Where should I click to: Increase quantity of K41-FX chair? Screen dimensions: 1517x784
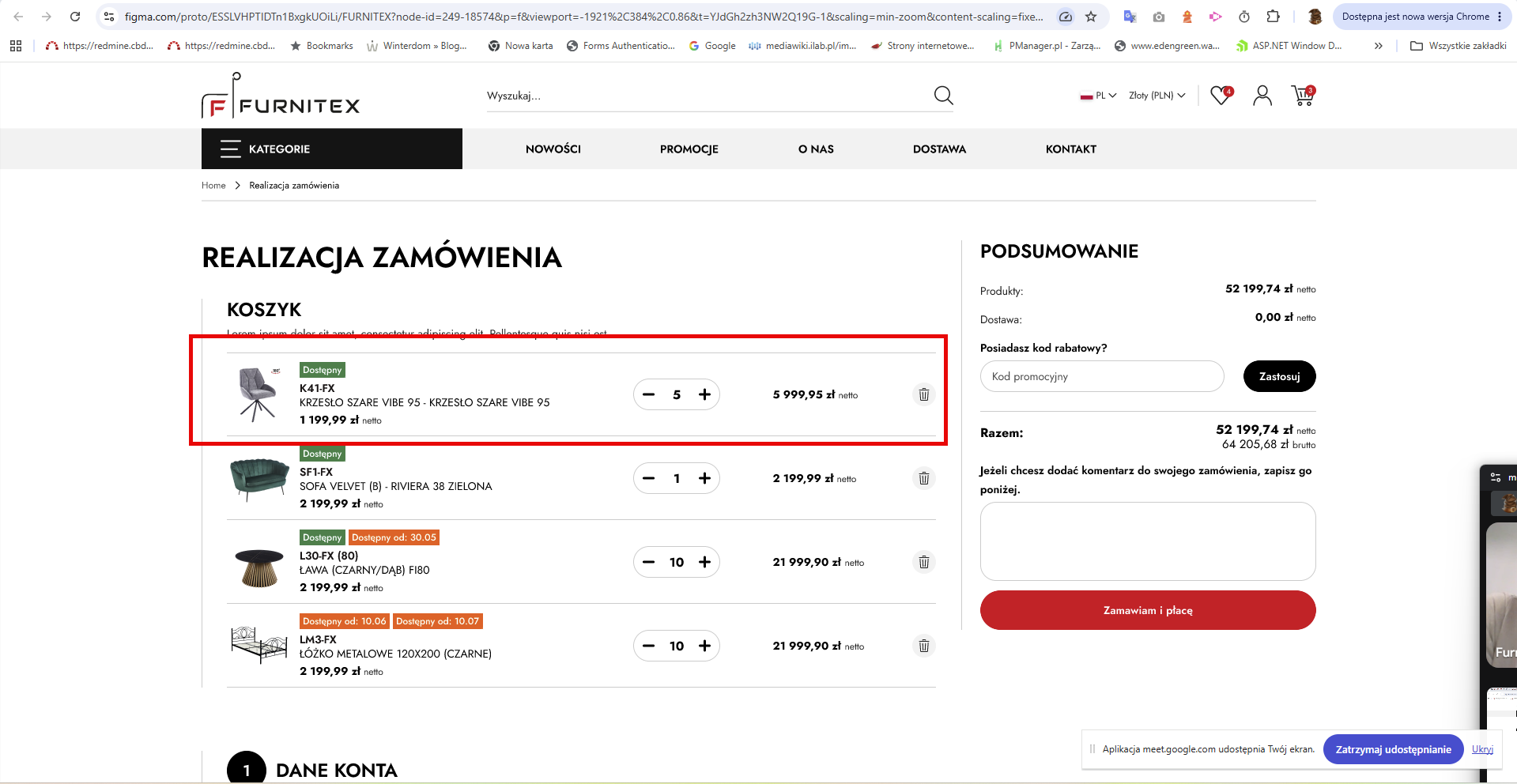[x=704, y=394]
